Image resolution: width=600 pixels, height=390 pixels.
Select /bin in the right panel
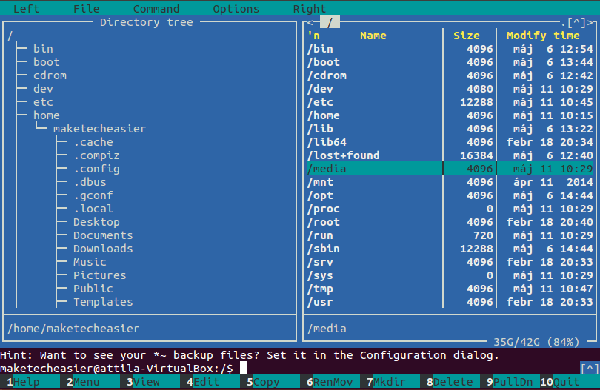click(450, 49)
